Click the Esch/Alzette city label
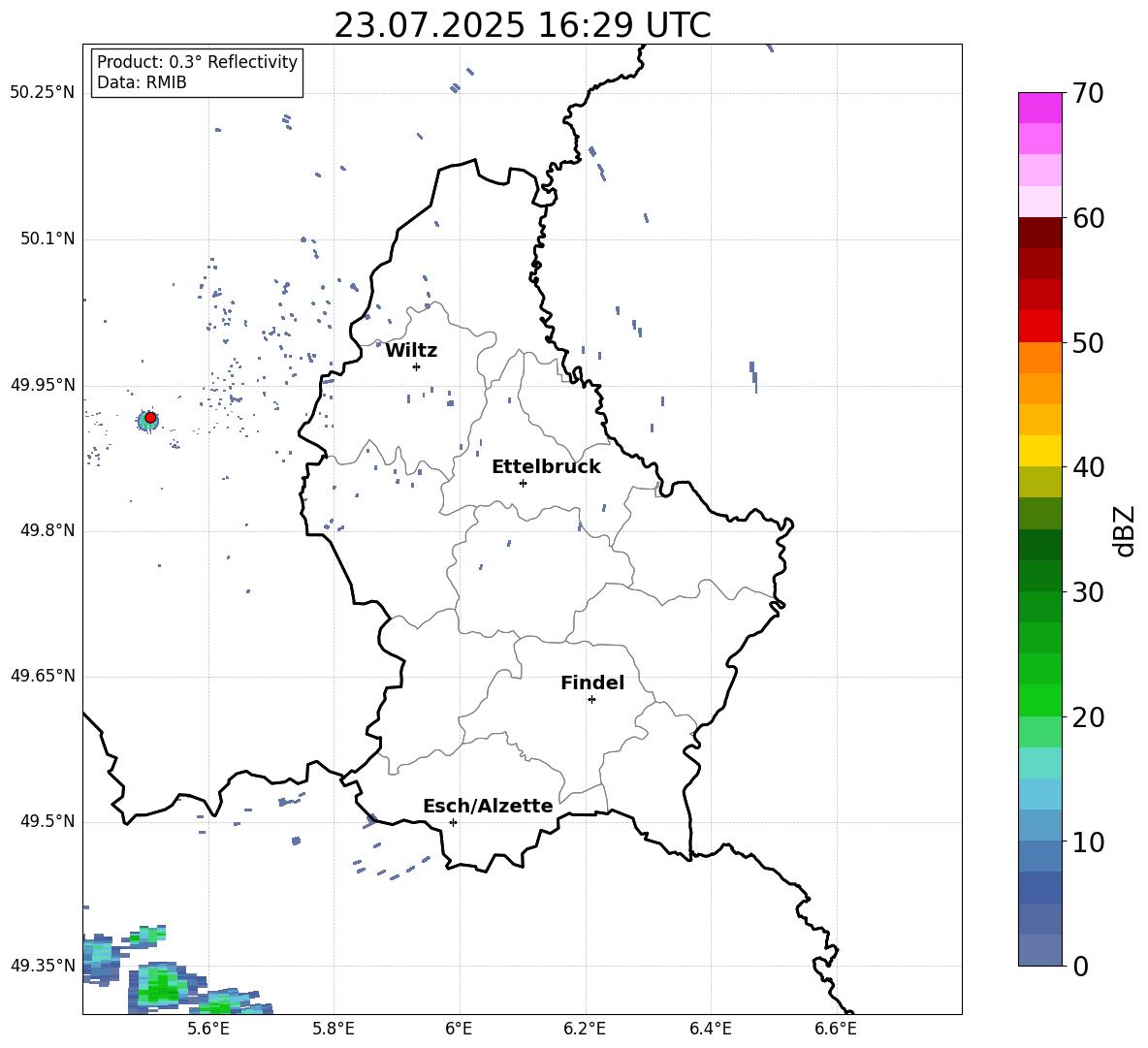The image size is (1148, 1048). 488,807
